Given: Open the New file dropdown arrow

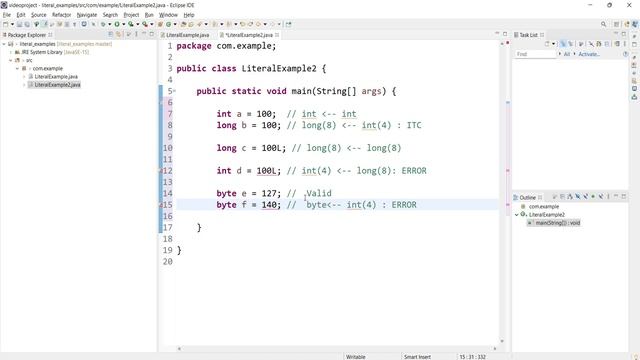Looking at the screenshot, I should 12,24.
